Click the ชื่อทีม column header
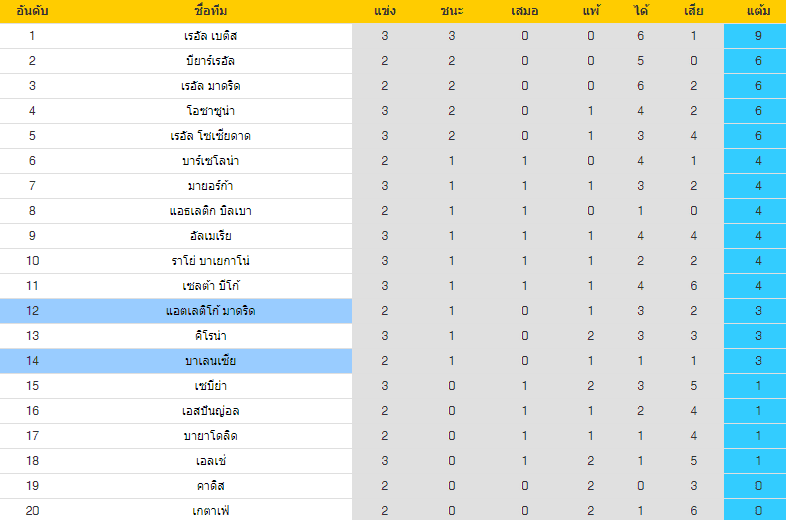 (x=211, y=11)
